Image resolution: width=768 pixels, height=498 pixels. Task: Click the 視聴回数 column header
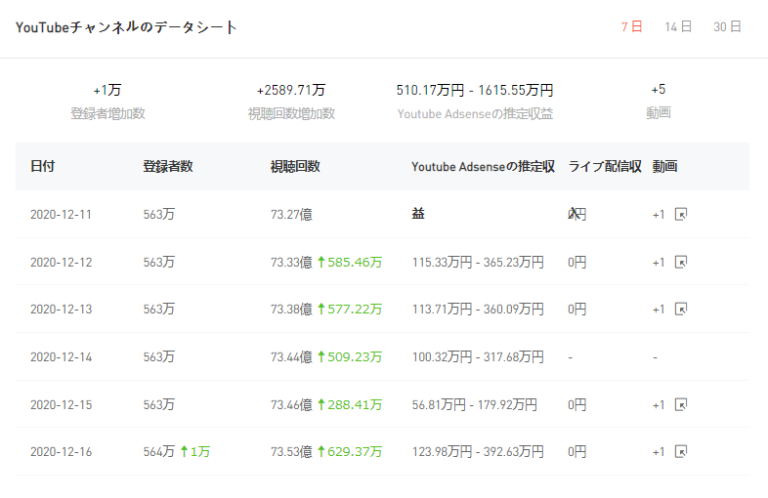pyautogui.click(x=295, y=166)
